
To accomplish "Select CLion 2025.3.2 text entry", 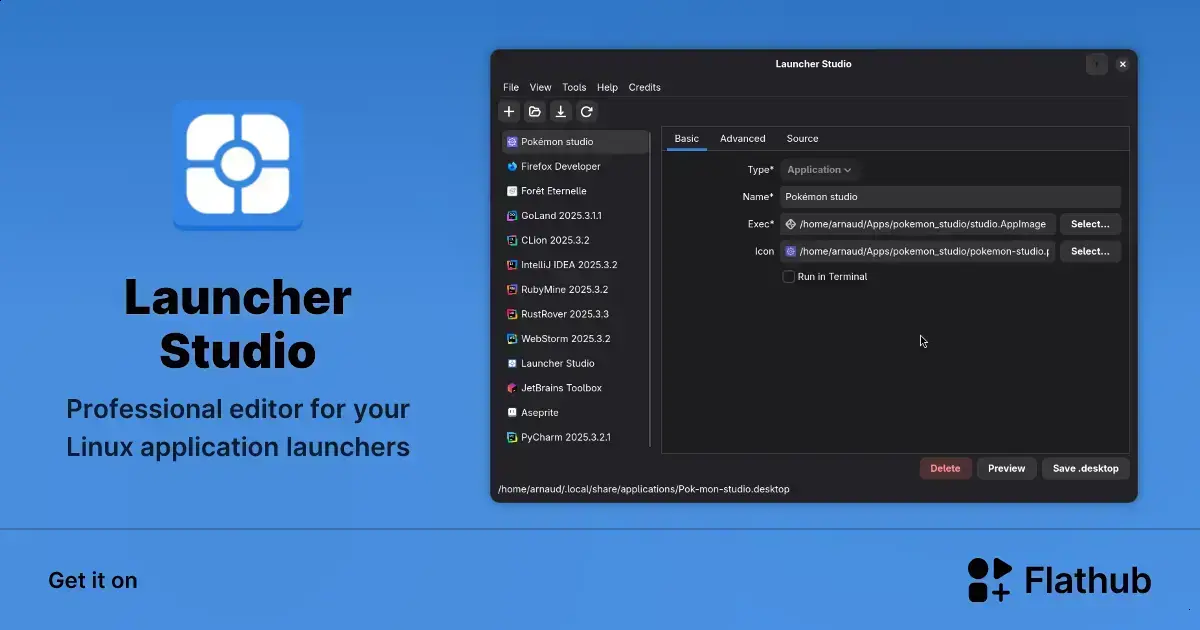I will pyautogui.click(x=555, y=241).
